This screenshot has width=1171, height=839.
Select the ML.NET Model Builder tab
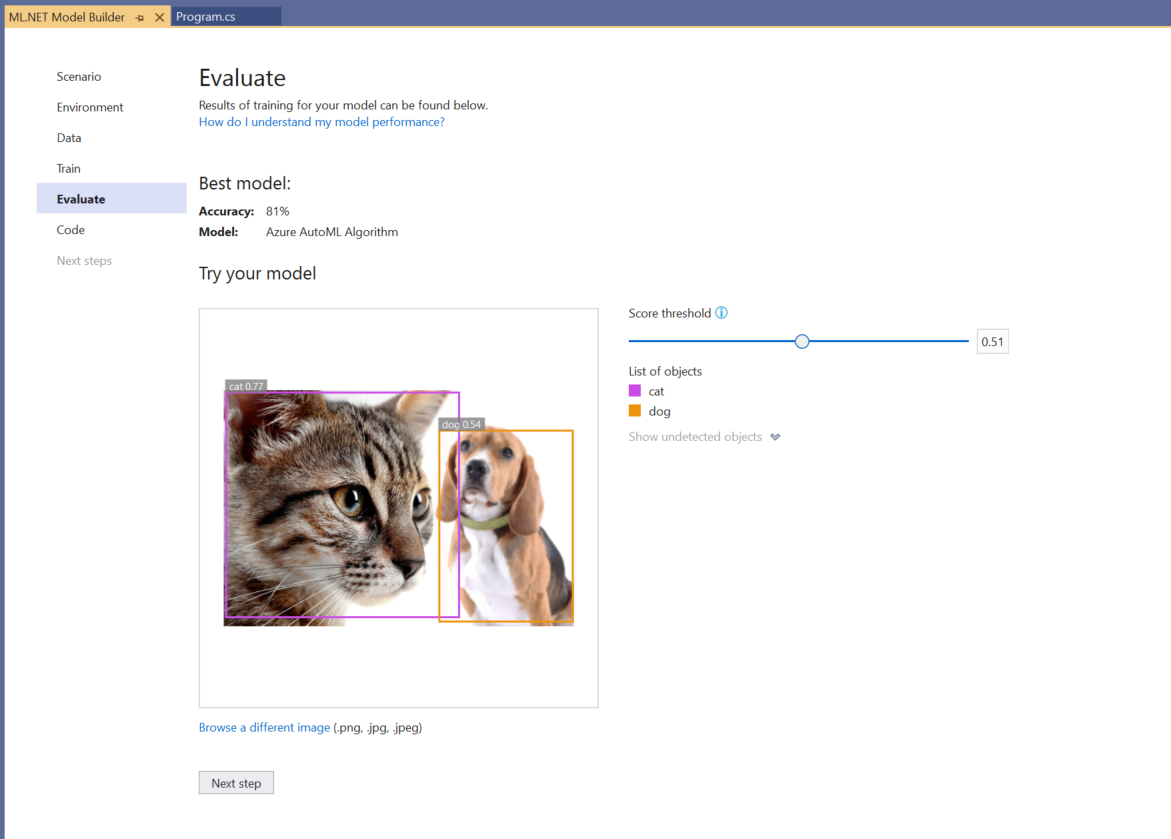coord(67,17)
